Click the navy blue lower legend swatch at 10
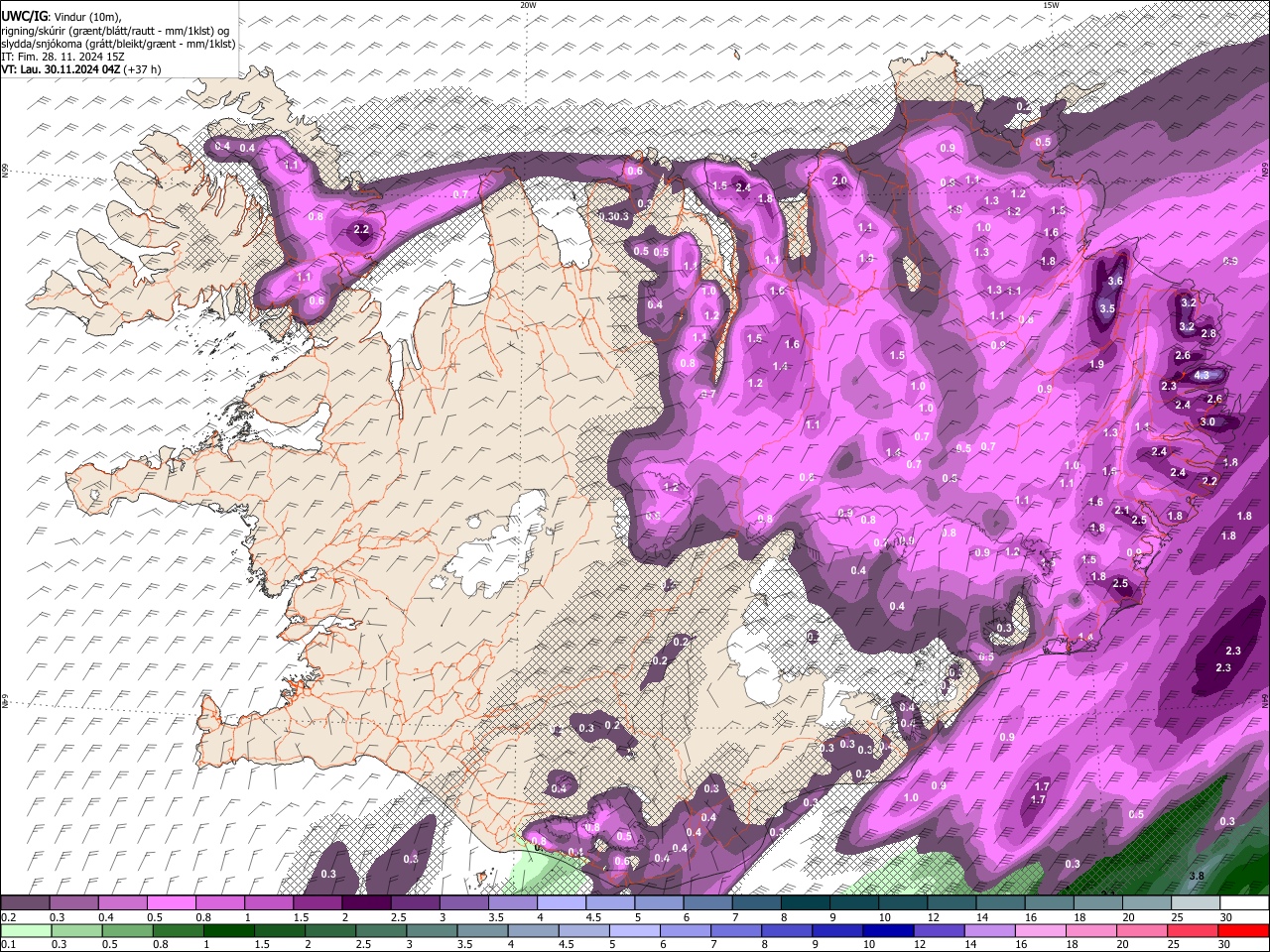The height and width of the screenshot is (952, 1270). pyautogui.click(x=887, y=931)
